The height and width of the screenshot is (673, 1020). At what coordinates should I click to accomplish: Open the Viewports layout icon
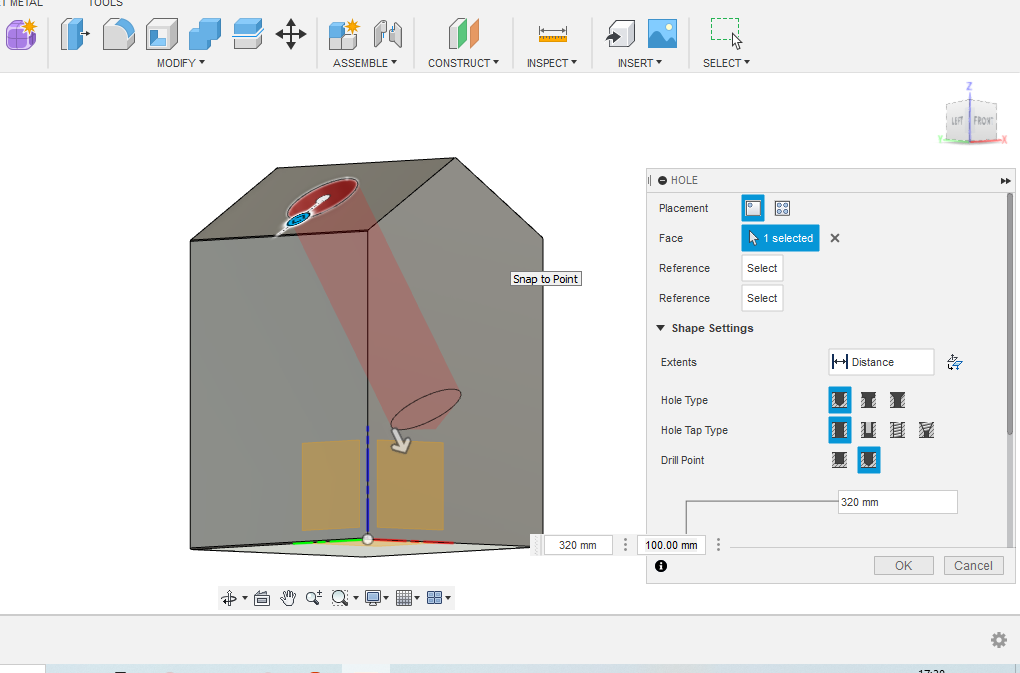[x=435, y=598]
